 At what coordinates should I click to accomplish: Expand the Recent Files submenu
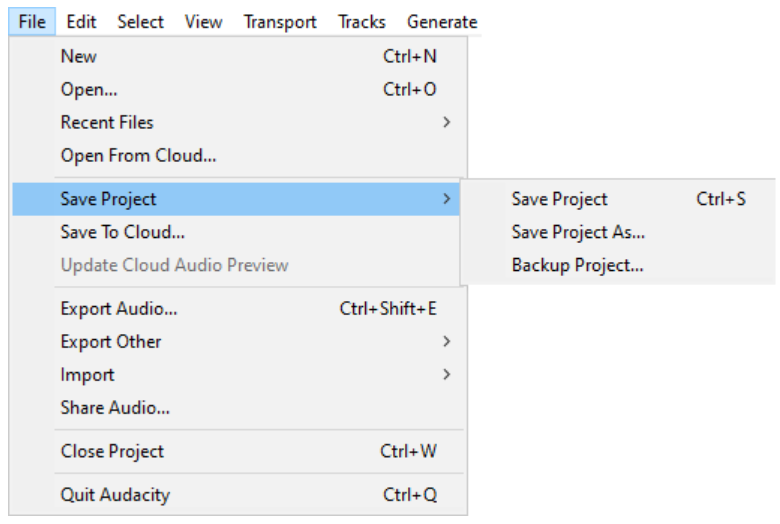[x=238, y=122]
